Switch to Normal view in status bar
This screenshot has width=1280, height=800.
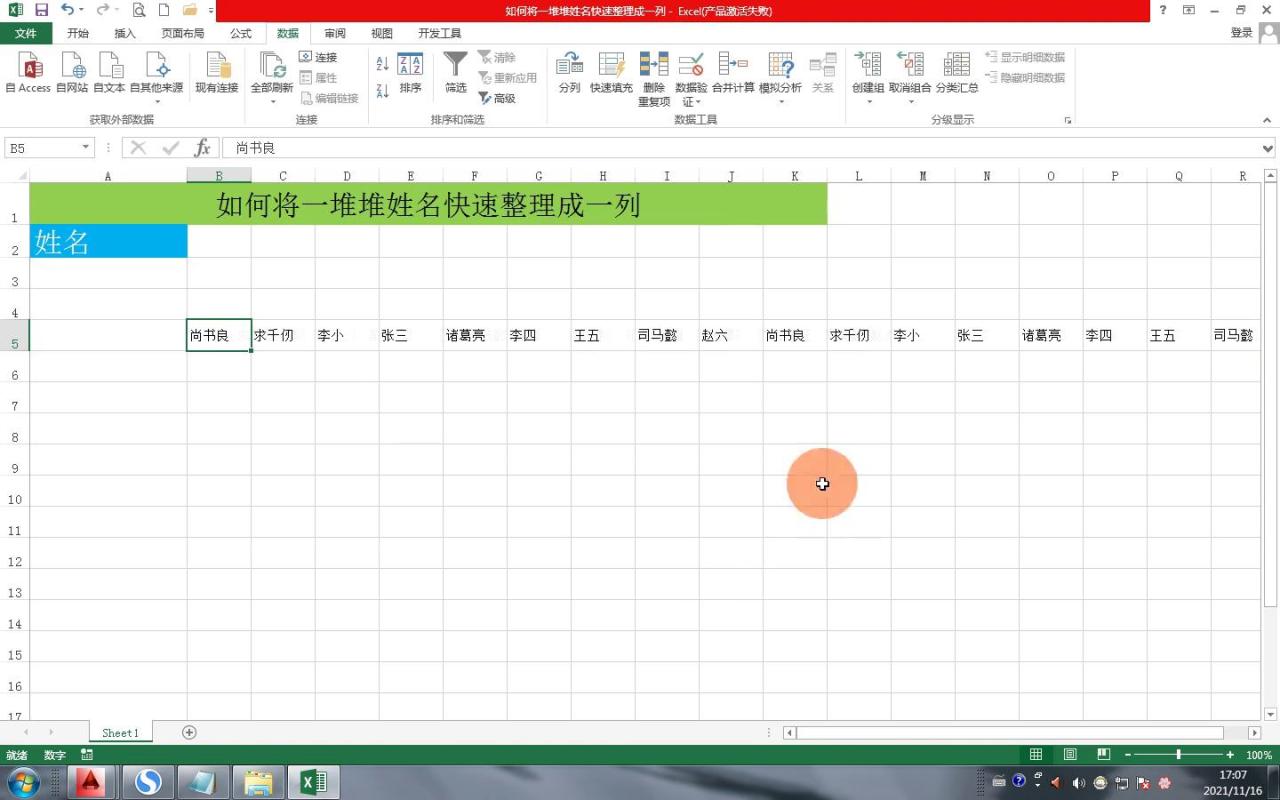click(x=1036, y=755)
